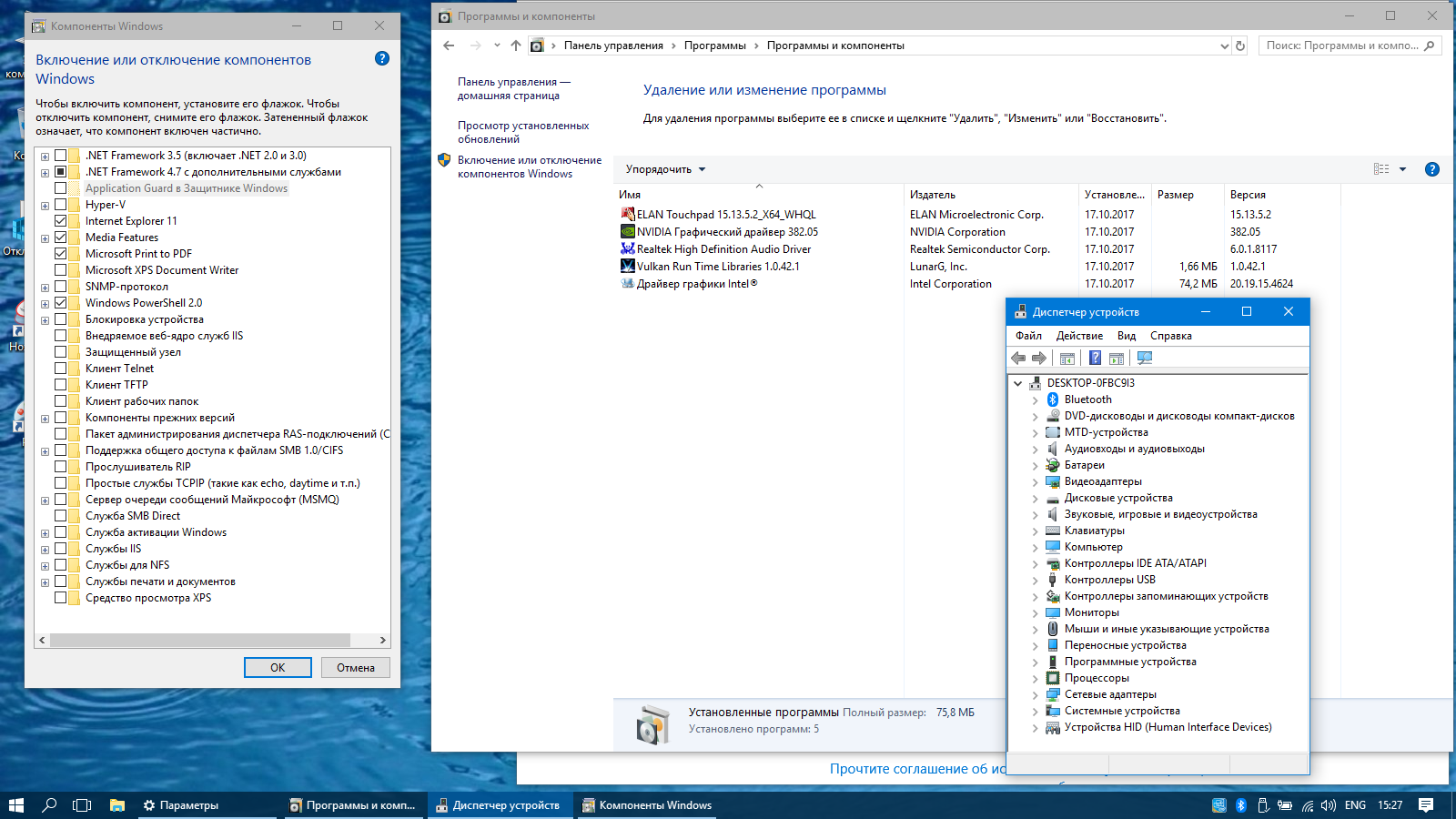The width and height of the screenshot is (1456, 819).
Task: Open the blue question-mark help icon in Device Manager toolbar
Action: (1096, 359)
